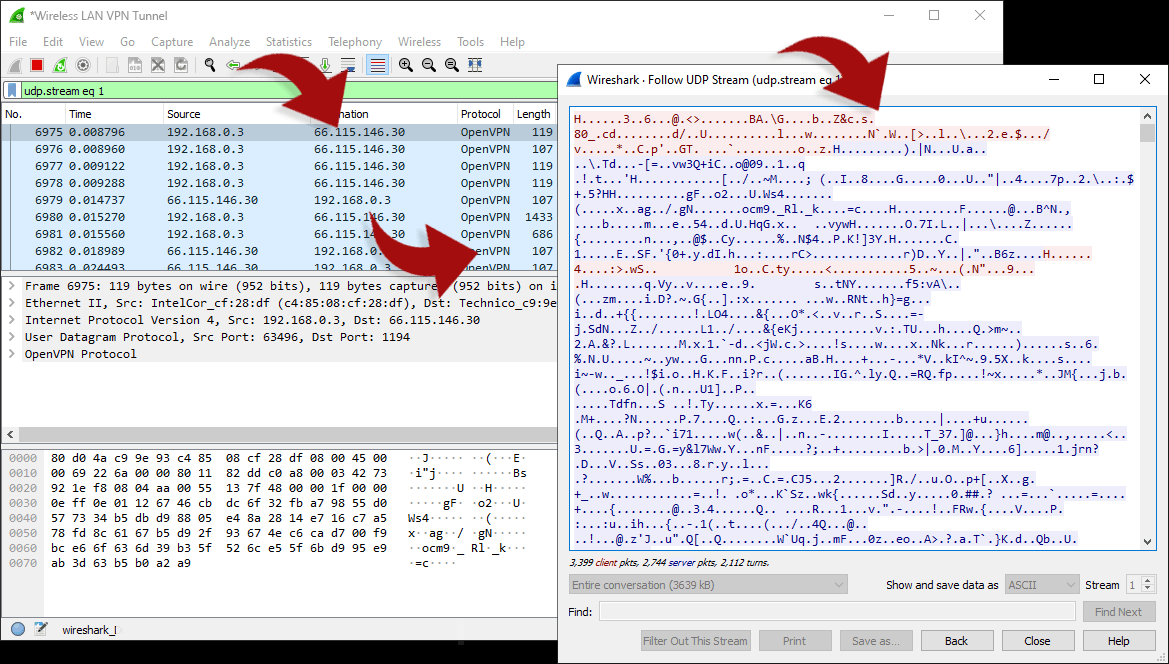Click the start capture shark fin icon

pyautogui.click(x=15, y=66)
